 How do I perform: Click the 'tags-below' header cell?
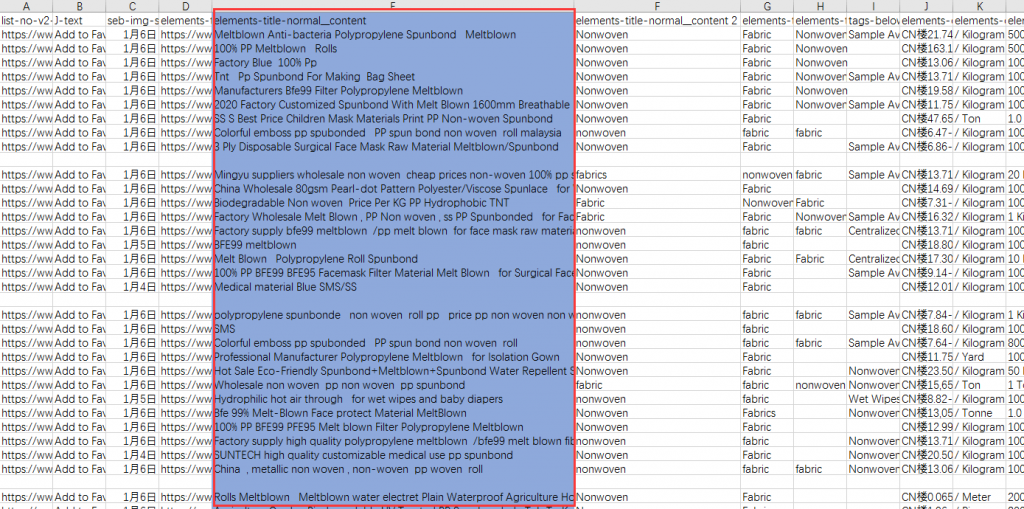tap(873, 21)
